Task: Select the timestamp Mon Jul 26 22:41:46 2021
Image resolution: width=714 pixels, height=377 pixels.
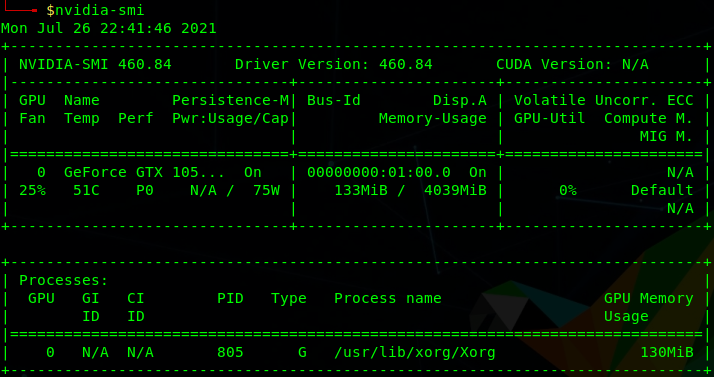Action: click(x=109, y=29)
